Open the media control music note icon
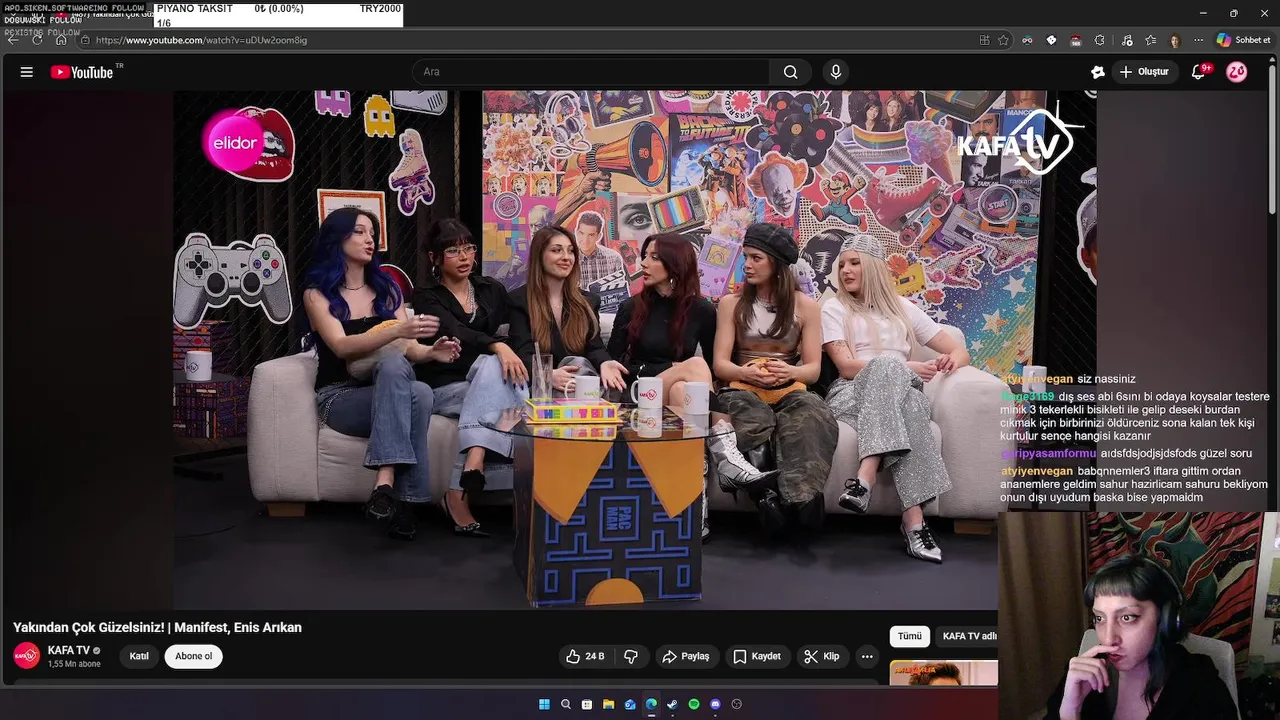Image resolution: width=1280 pixels, height=720 pixels. (x=1127, y=40)
